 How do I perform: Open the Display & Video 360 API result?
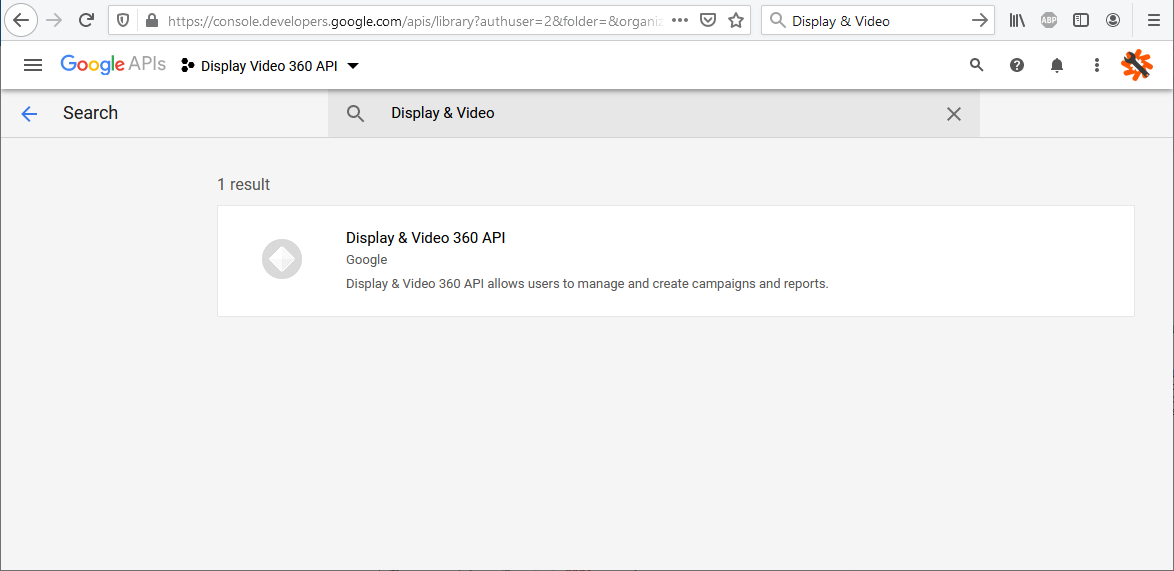tap(426, 238)
